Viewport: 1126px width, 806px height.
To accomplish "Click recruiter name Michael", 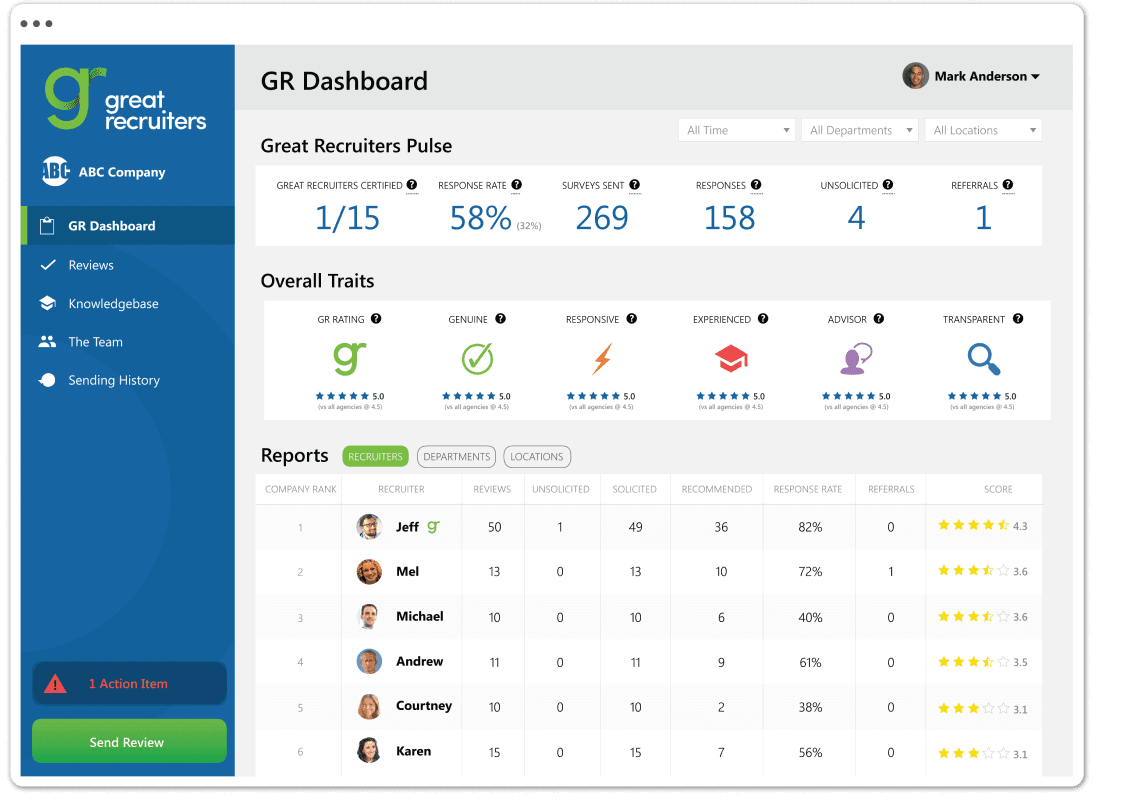I will click(419, 616).
